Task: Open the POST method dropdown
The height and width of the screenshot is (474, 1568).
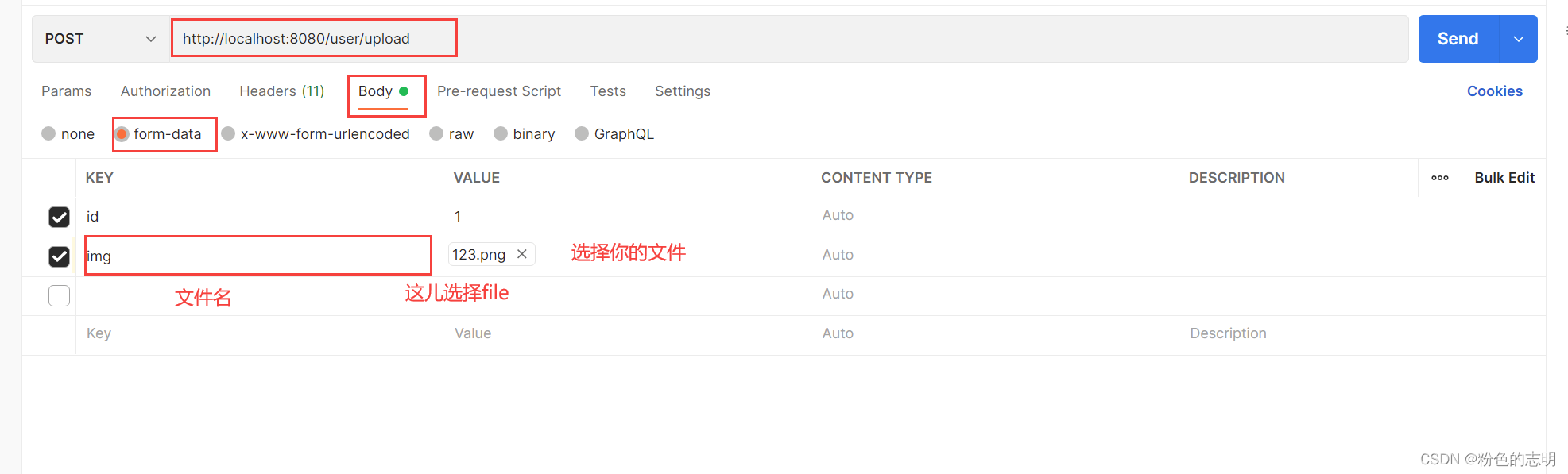Action: (100, 39)
